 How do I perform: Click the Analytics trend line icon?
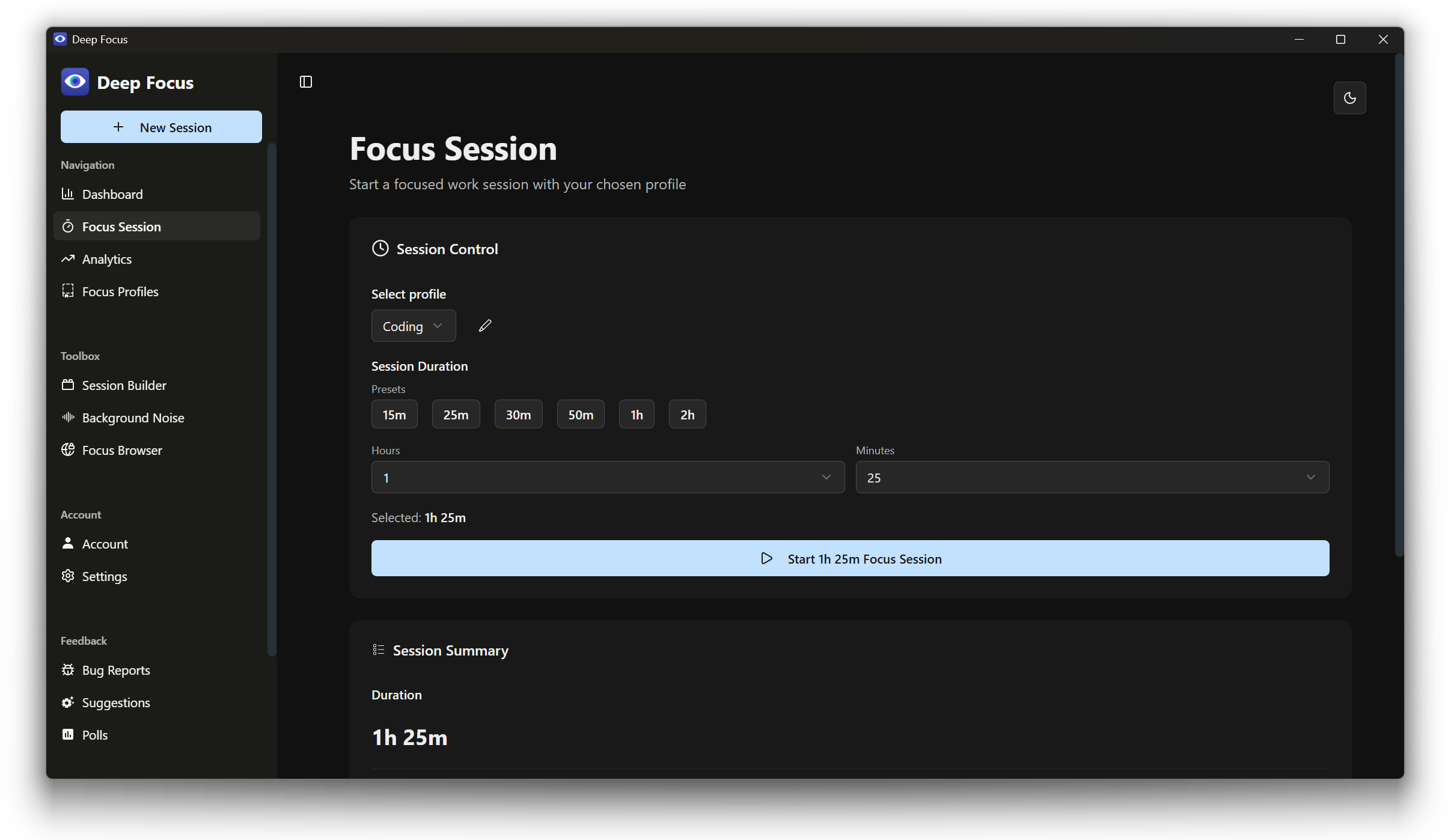[68, 259]
